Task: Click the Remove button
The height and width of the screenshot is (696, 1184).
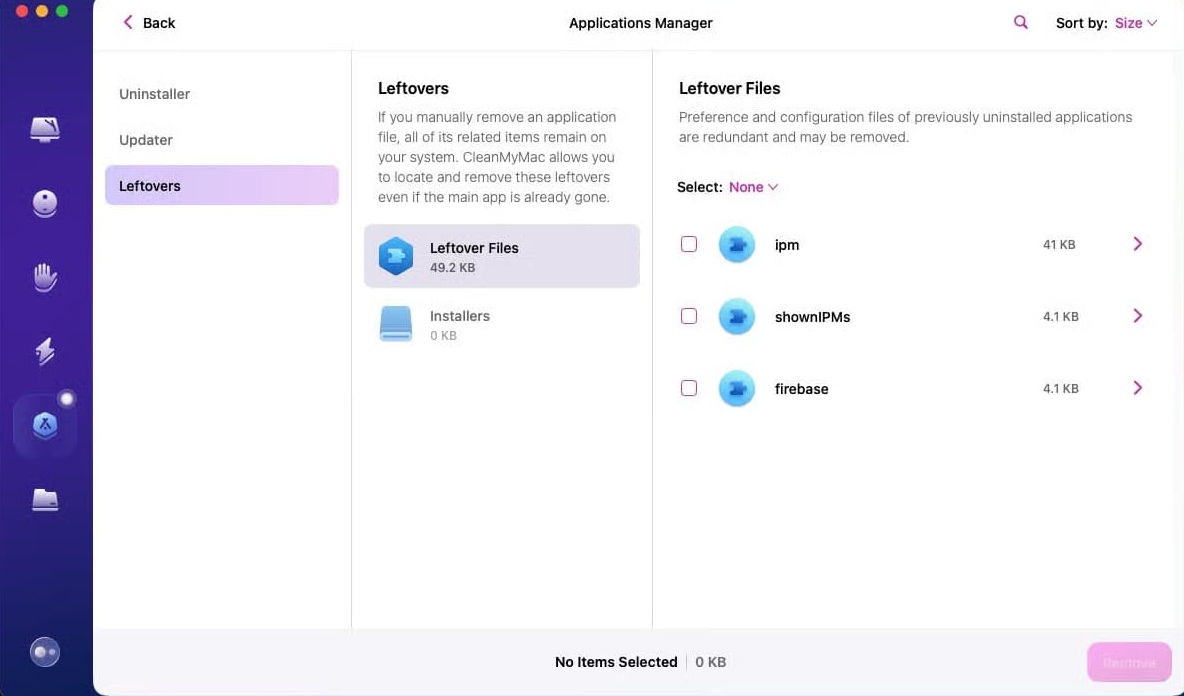Action: point(1129,662)
